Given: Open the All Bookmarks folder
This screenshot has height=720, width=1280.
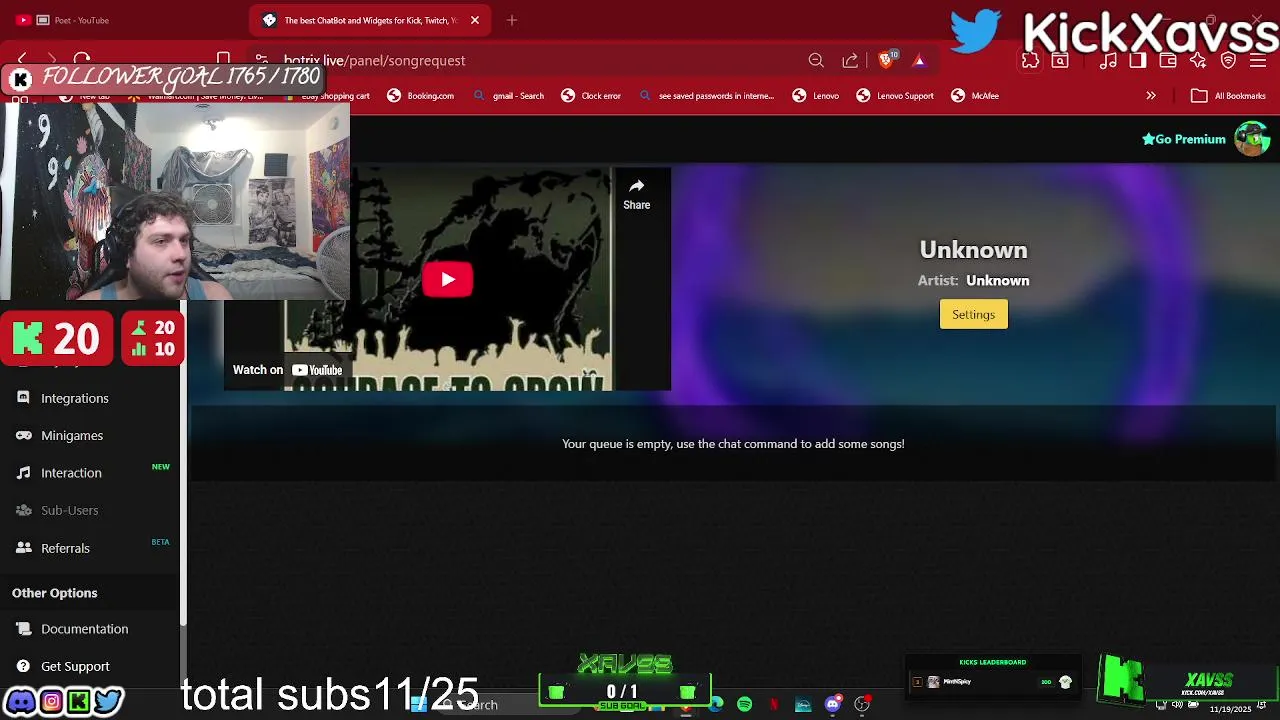Looking at the screenshot, I should tap(1228, 96).
